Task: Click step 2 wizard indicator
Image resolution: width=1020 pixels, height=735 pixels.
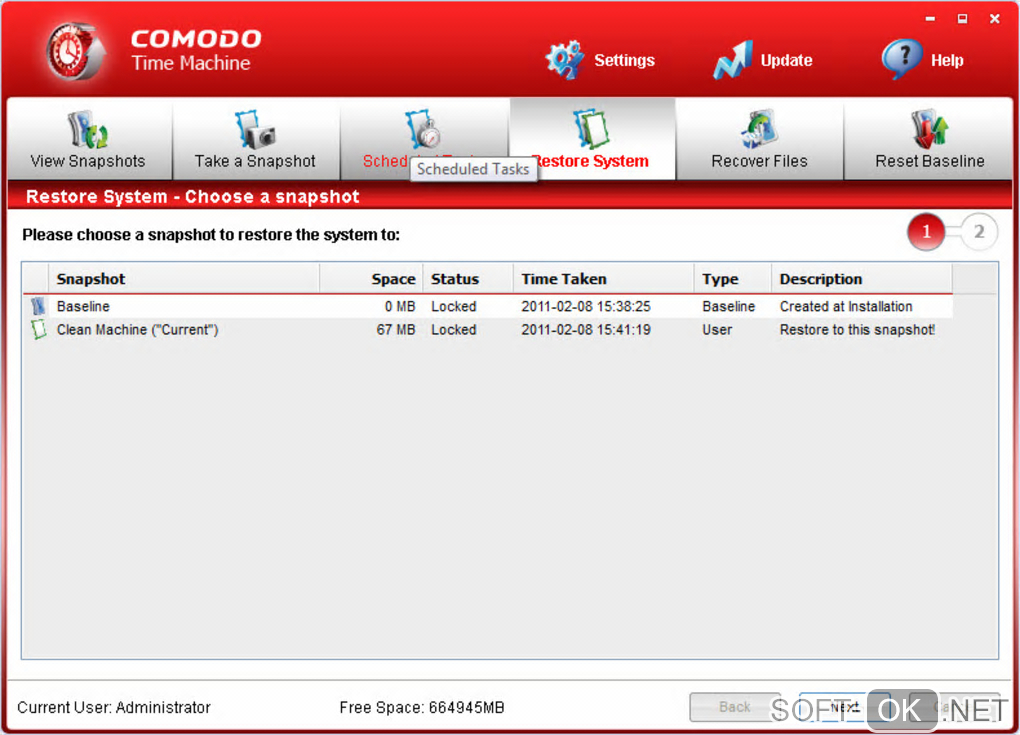Action: coord(978,232)
